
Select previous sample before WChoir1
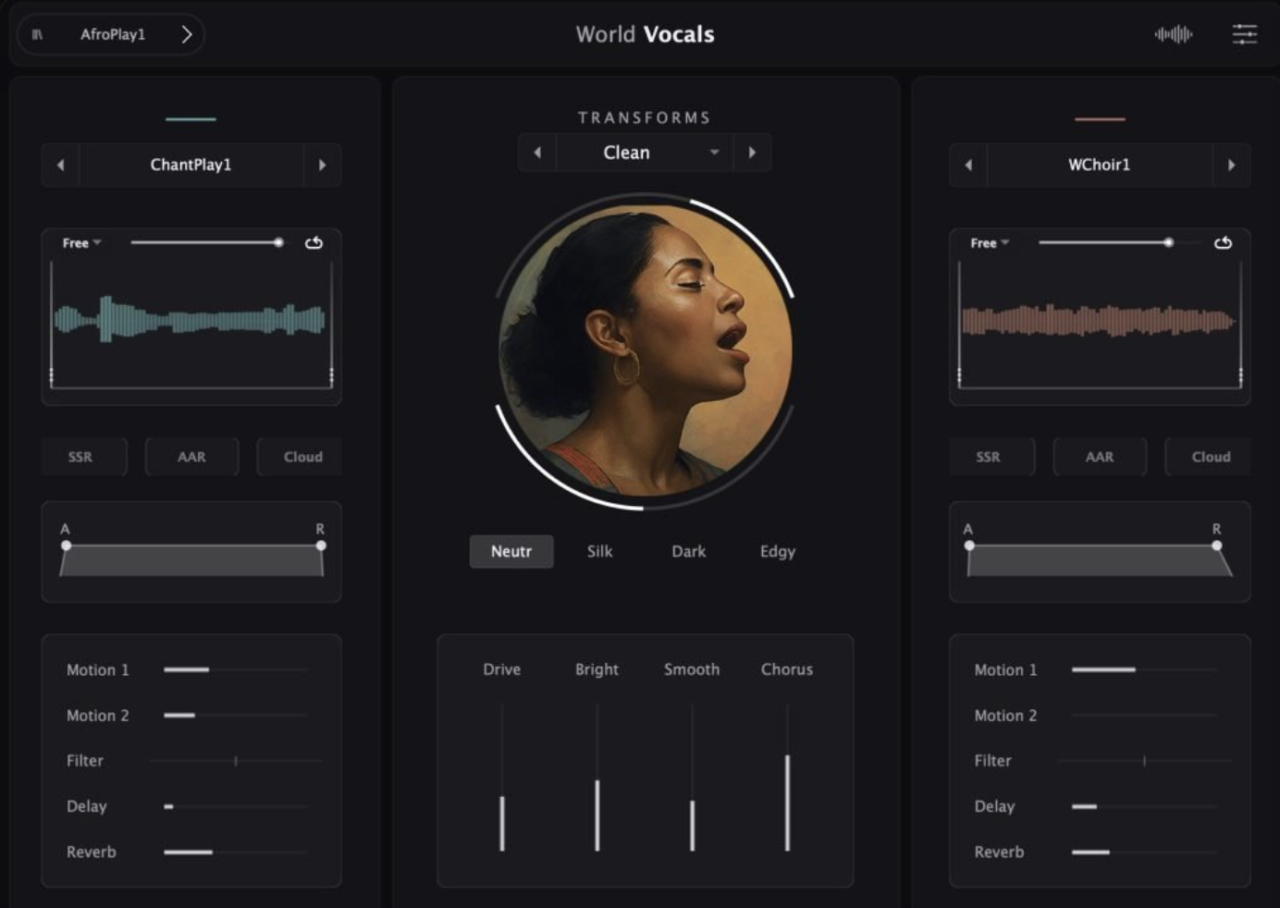(968, 165)
